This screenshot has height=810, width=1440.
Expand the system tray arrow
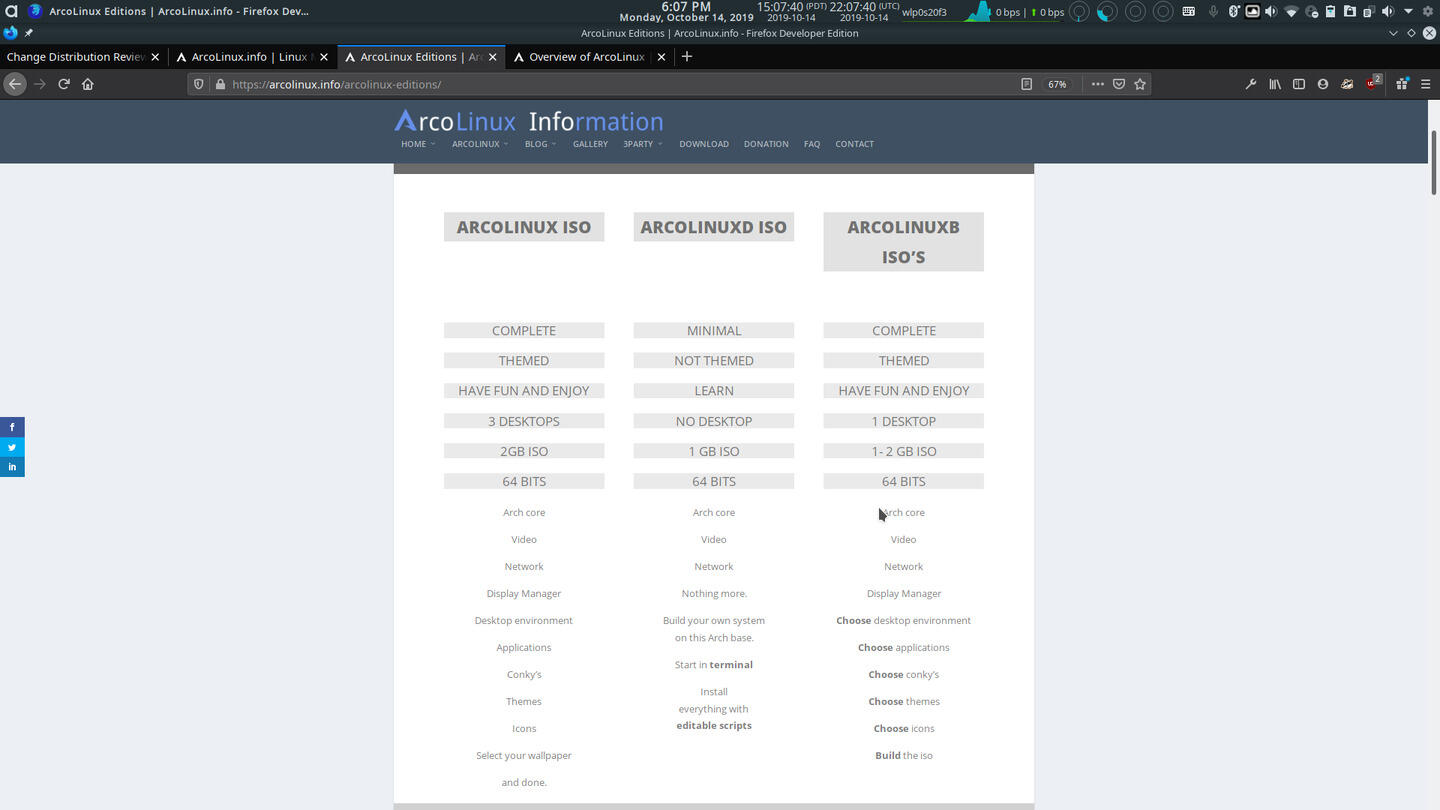[1408, 12]
